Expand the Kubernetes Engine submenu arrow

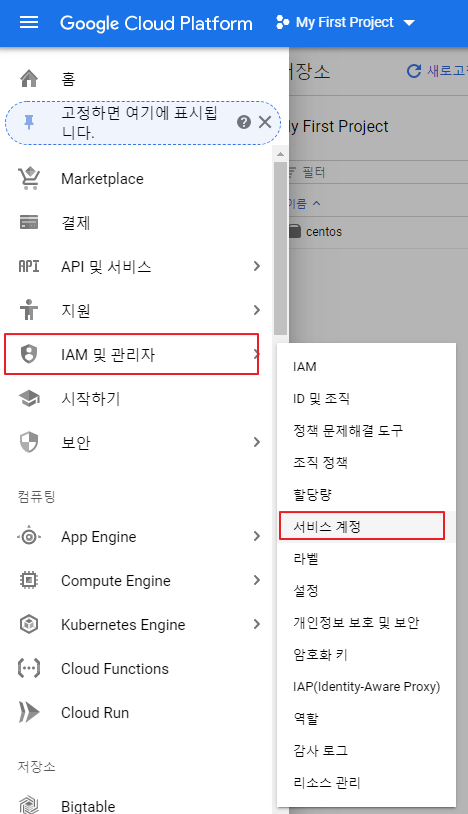(256, 624)
